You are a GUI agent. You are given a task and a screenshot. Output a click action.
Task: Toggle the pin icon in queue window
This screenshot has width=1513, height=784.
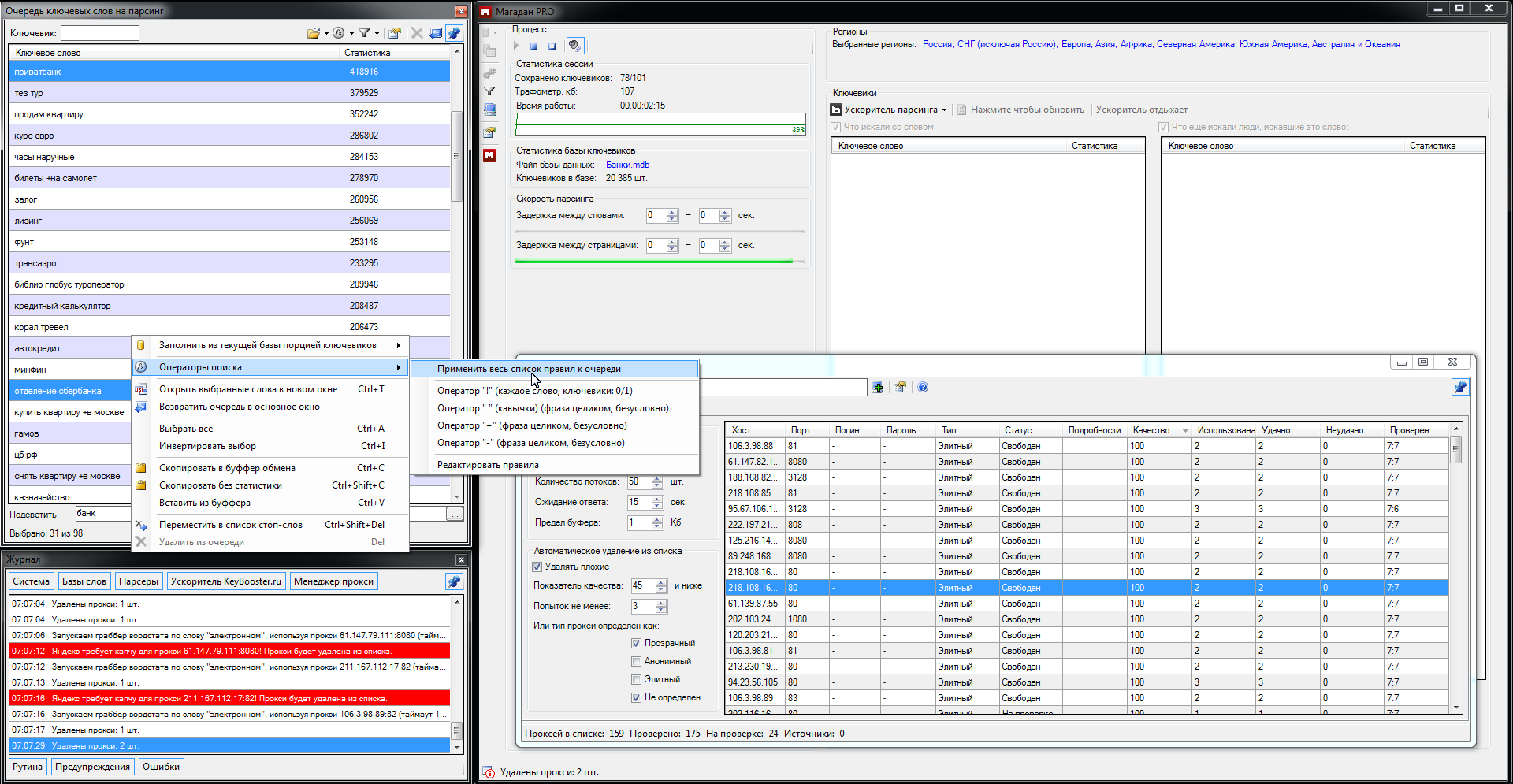(x=455, y=33)
